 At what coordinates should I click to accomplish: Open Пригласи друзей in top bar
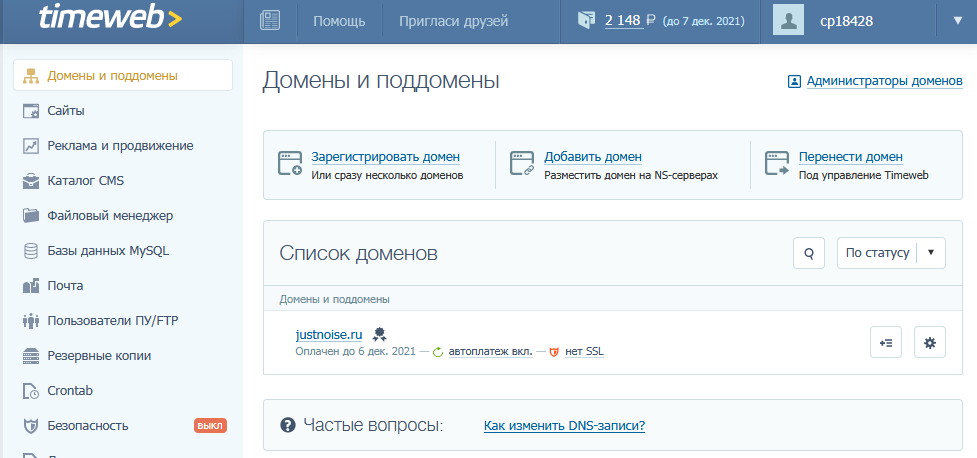pos(454,21)
